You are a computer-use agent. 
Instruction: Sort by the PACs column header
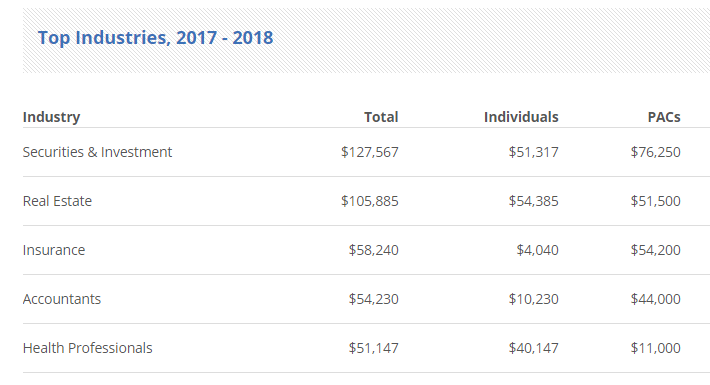[664, 117]
